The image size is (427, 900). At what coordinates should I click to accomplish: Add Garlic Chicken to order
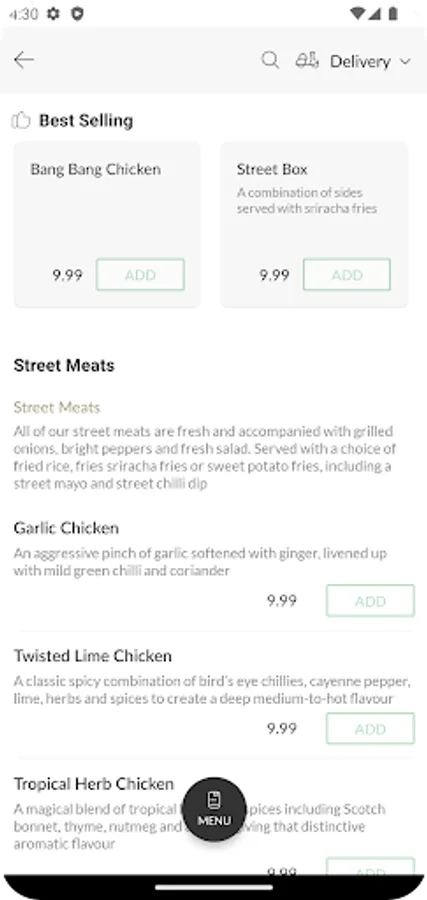pos(370,600)
